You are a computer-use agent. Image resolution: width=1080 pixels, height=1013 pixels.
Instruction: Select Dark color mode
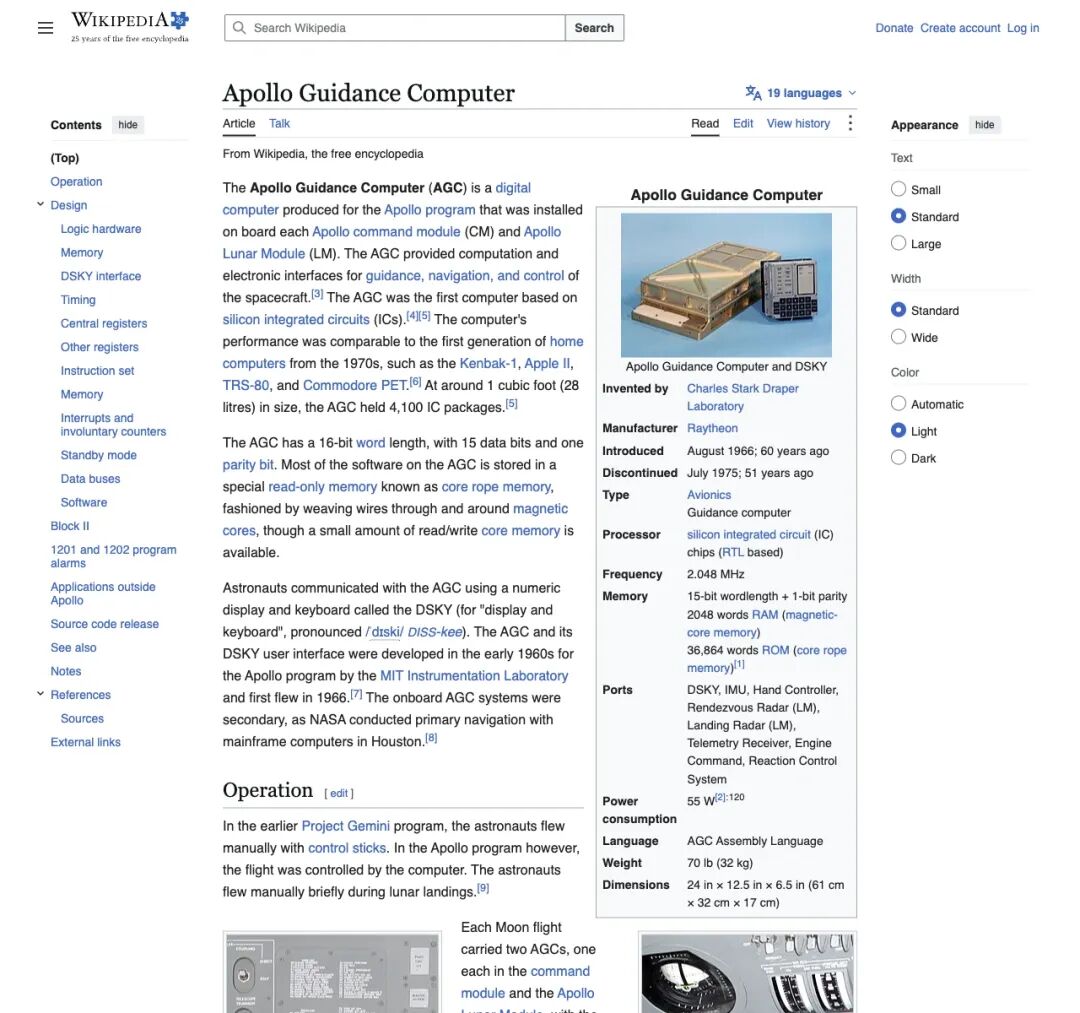click(898, 457)
